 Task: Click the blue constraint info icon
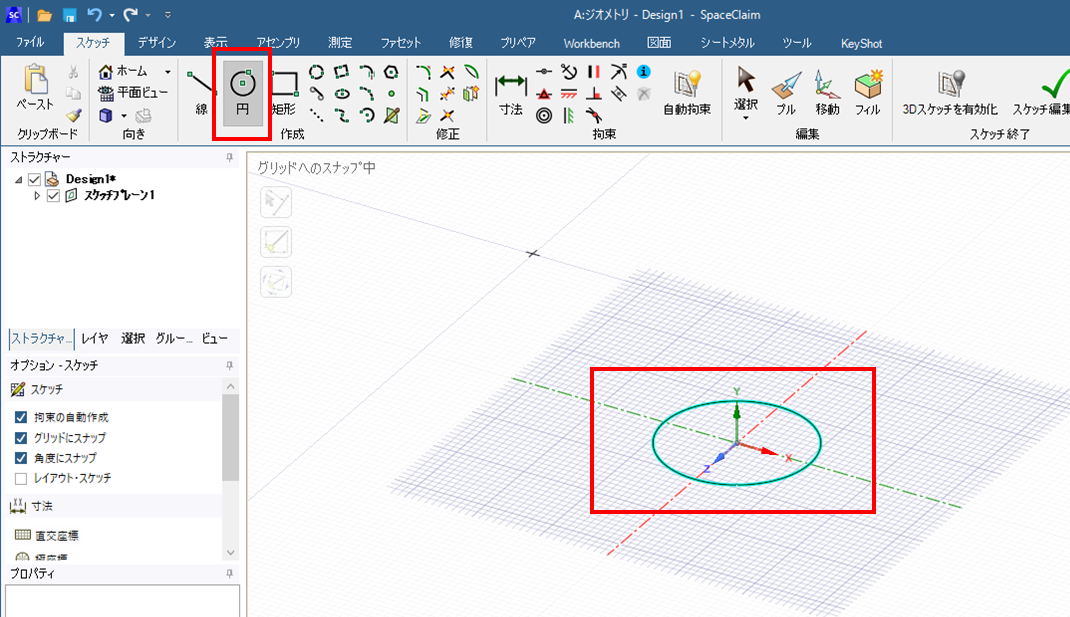[643, 72]
